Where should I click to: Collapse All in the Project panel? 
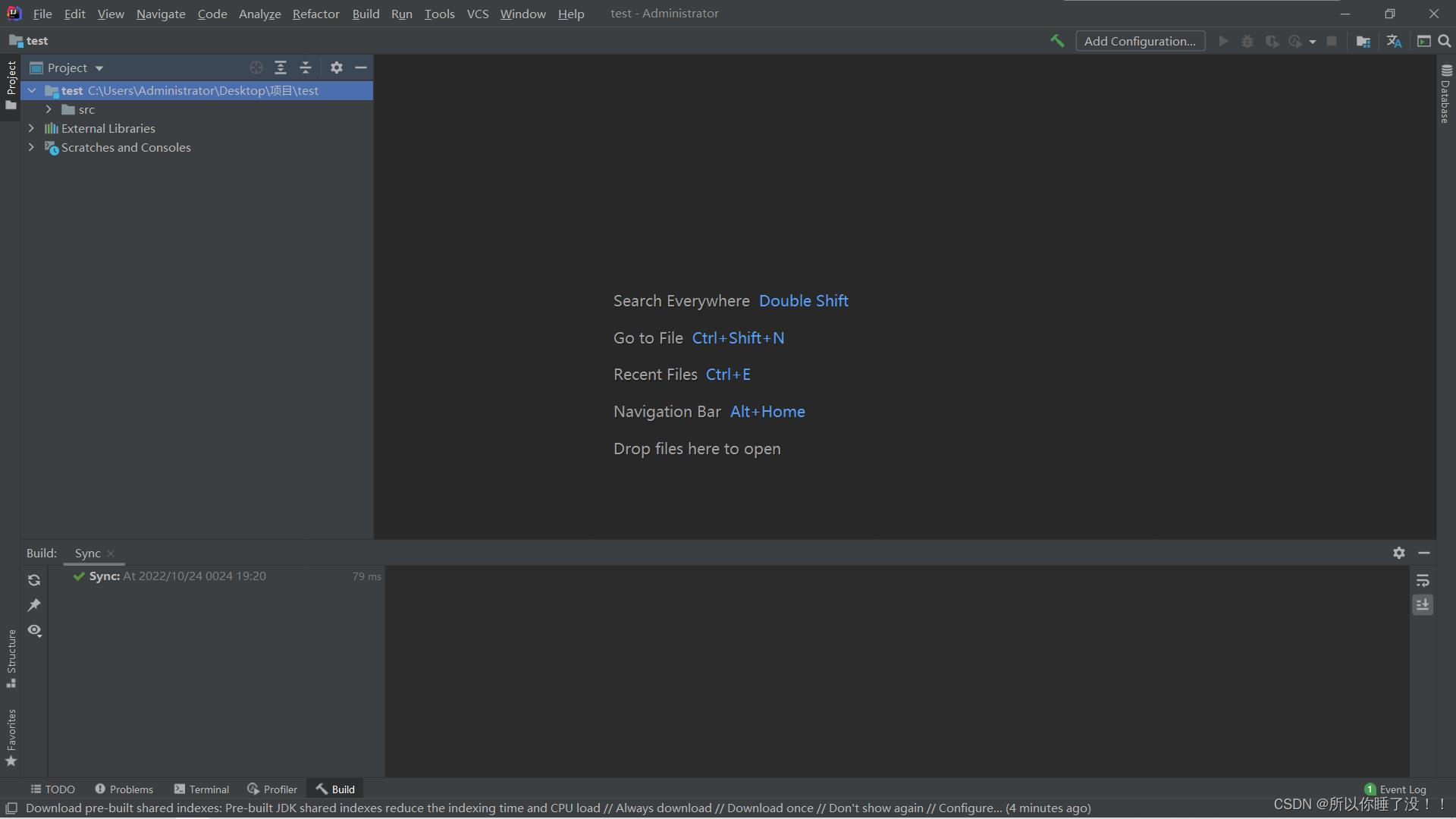306,67
